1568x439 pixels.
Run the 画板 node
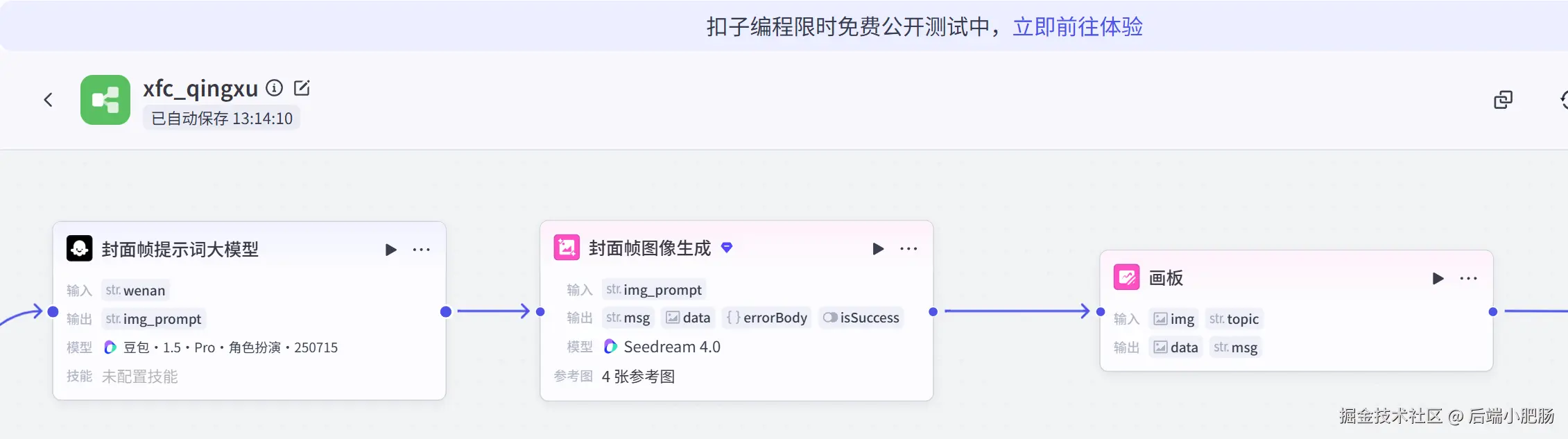tap(1438, 279)
